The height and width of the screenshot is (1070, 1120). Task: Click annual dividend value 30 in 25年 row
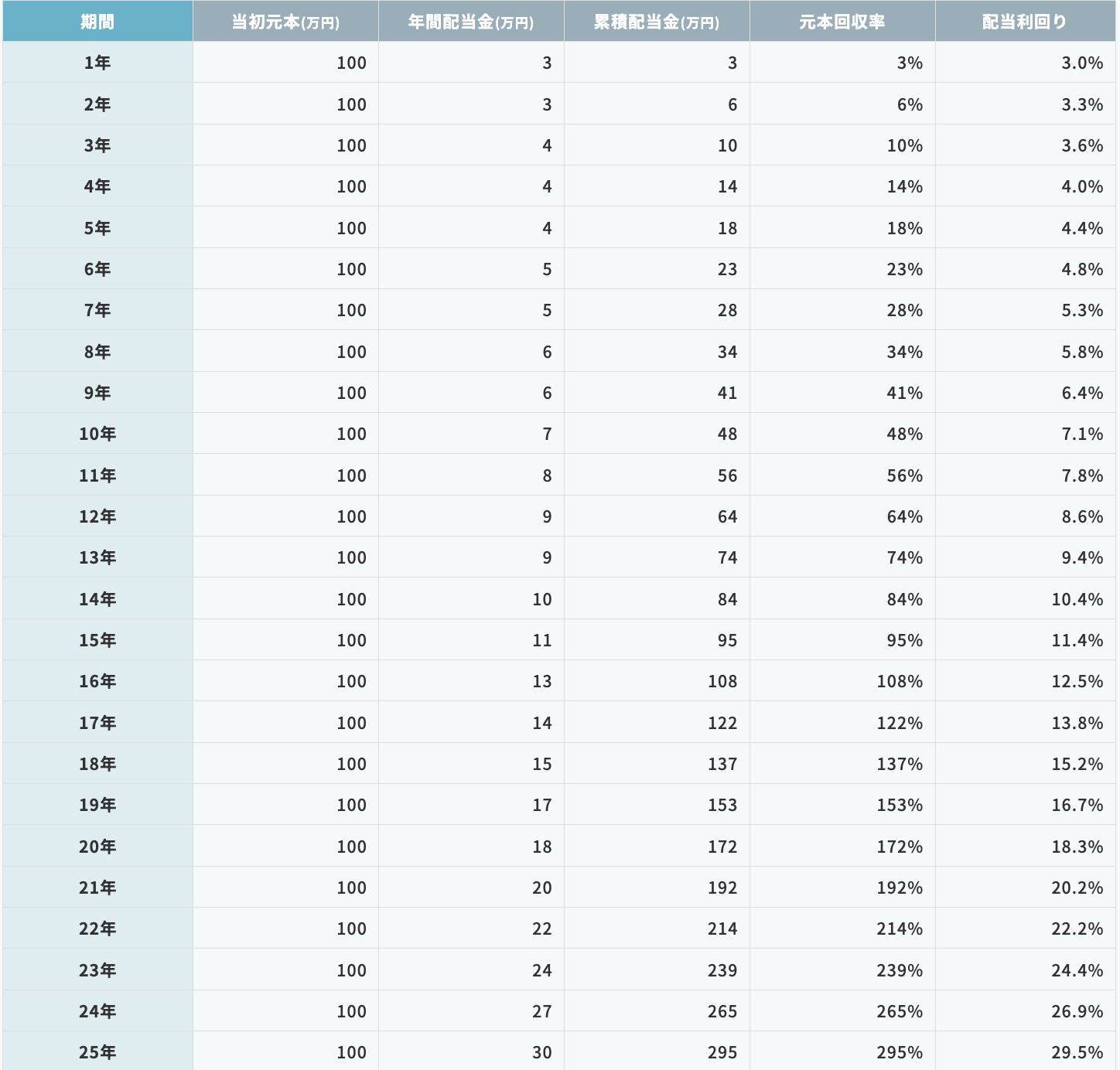tap(541, 1052)
